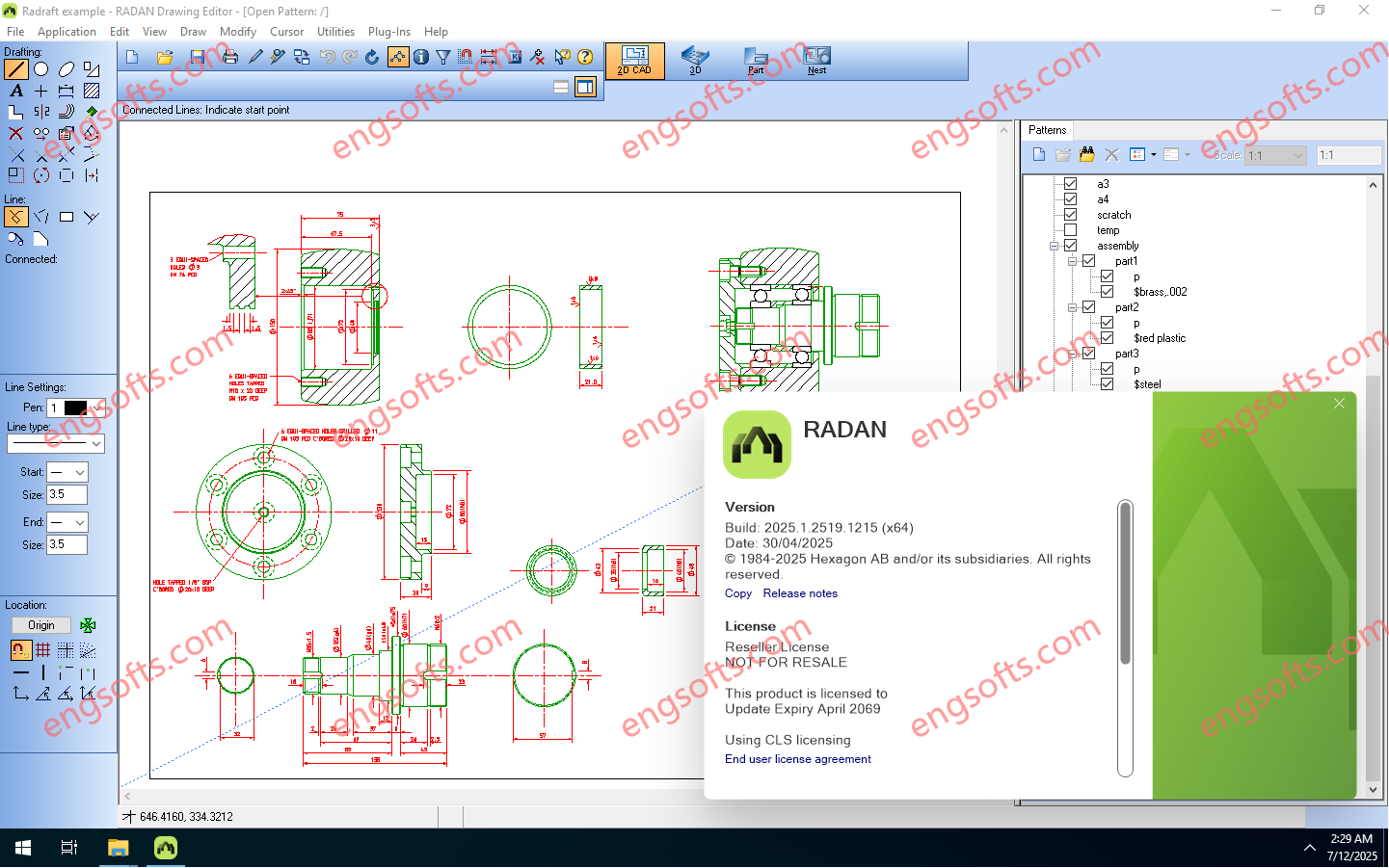Click the binoculars find icon in Patterns panel
The height and width of the screenshot is (868, 1389).
click(1087, 154)
